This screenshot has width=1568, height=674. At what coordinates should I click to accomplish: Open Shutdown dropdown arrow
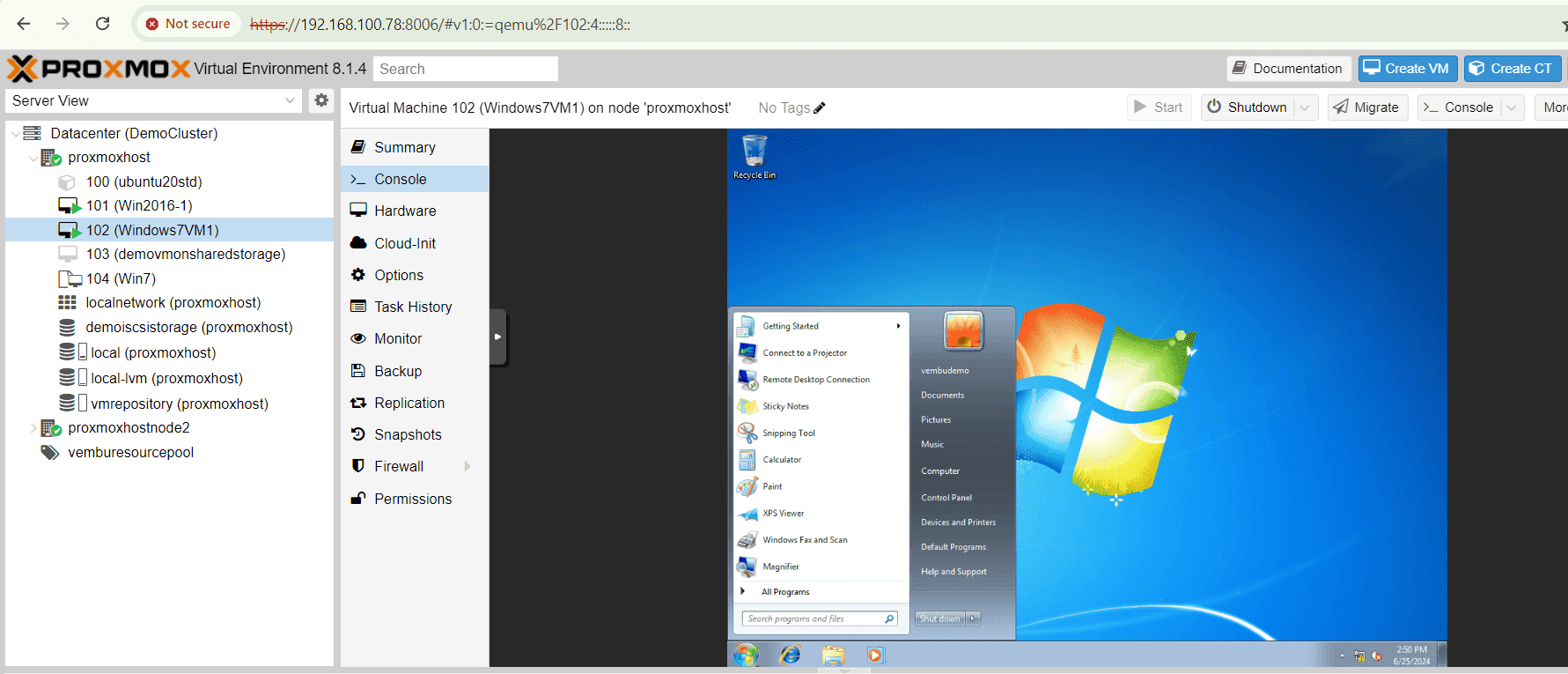(1306, 107)
